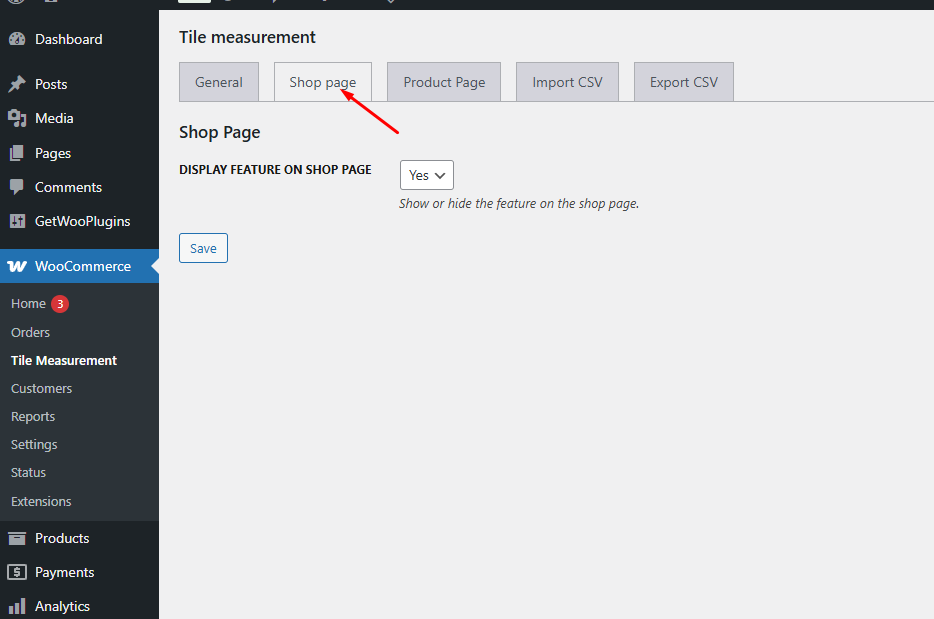This screenshot has width=934, height=619.
Task: Click the Analytics bar chart icon
Action: [x=17, y=607]
